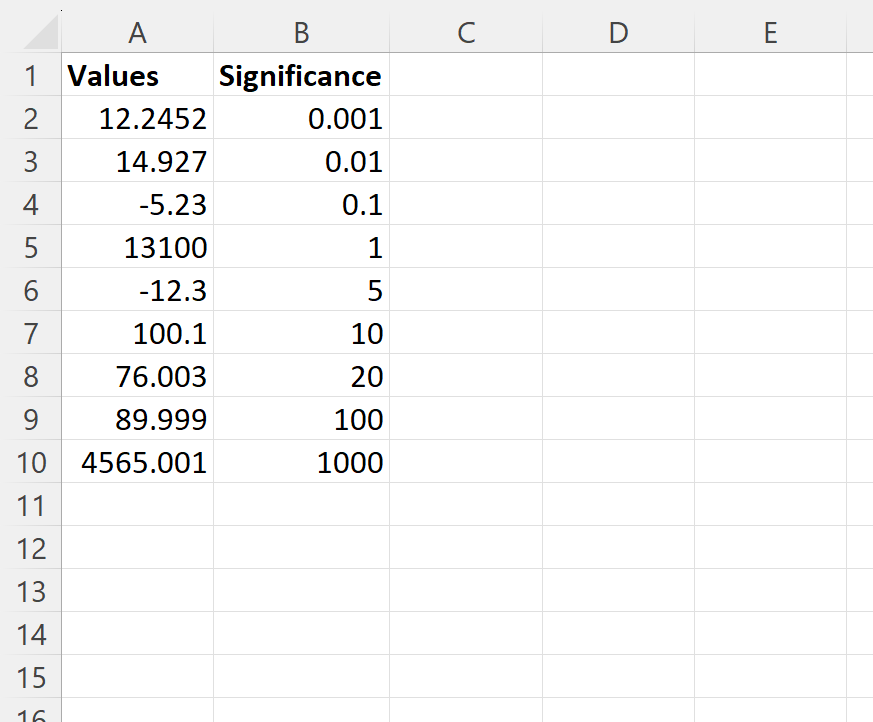Select row 9 header
Image resolution: width=873 pixels, height=722 pixels.
click(31, 418)
